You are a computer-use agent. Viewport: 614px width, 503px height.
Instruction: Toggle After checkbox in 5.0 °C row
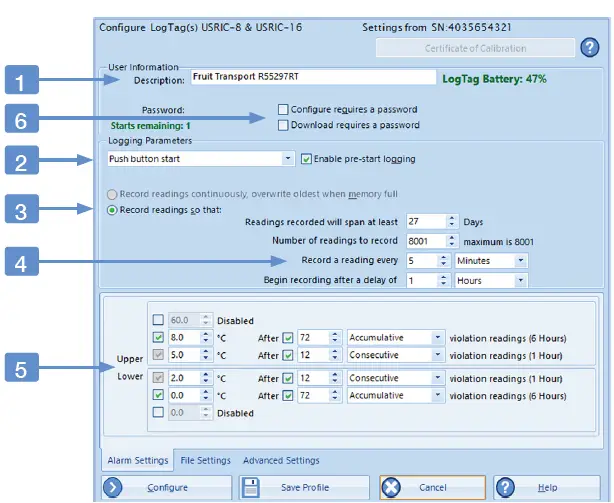click(288, 355)
